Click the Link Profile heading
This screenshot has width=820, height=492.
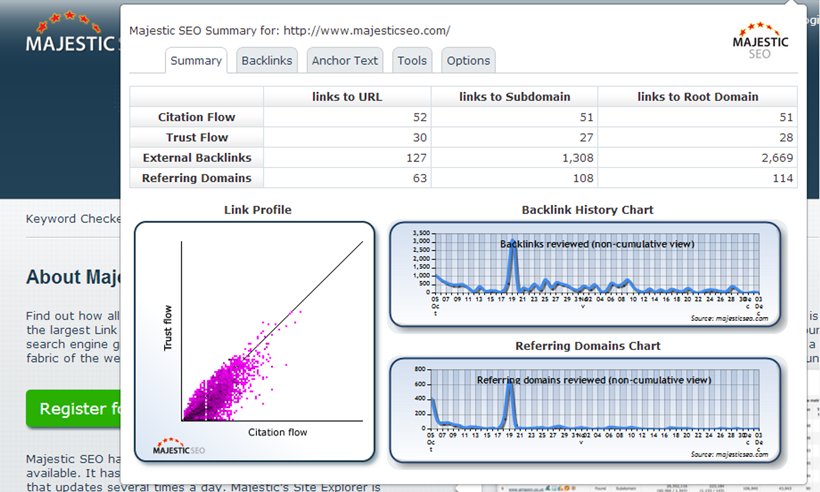point(258,210)
